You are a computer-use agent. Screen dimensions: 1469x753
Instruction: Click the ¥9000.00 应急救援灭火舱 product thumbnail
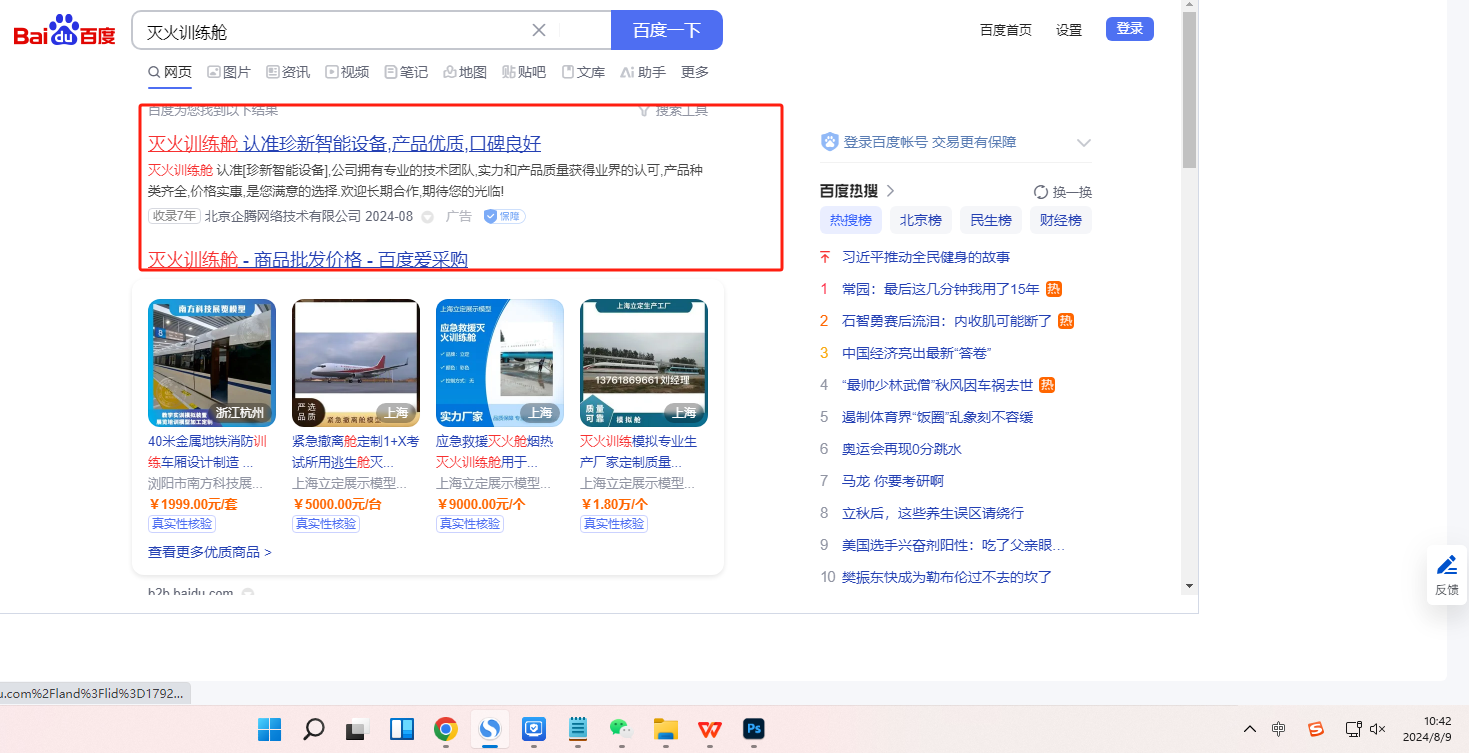click(x=499, y=363)
